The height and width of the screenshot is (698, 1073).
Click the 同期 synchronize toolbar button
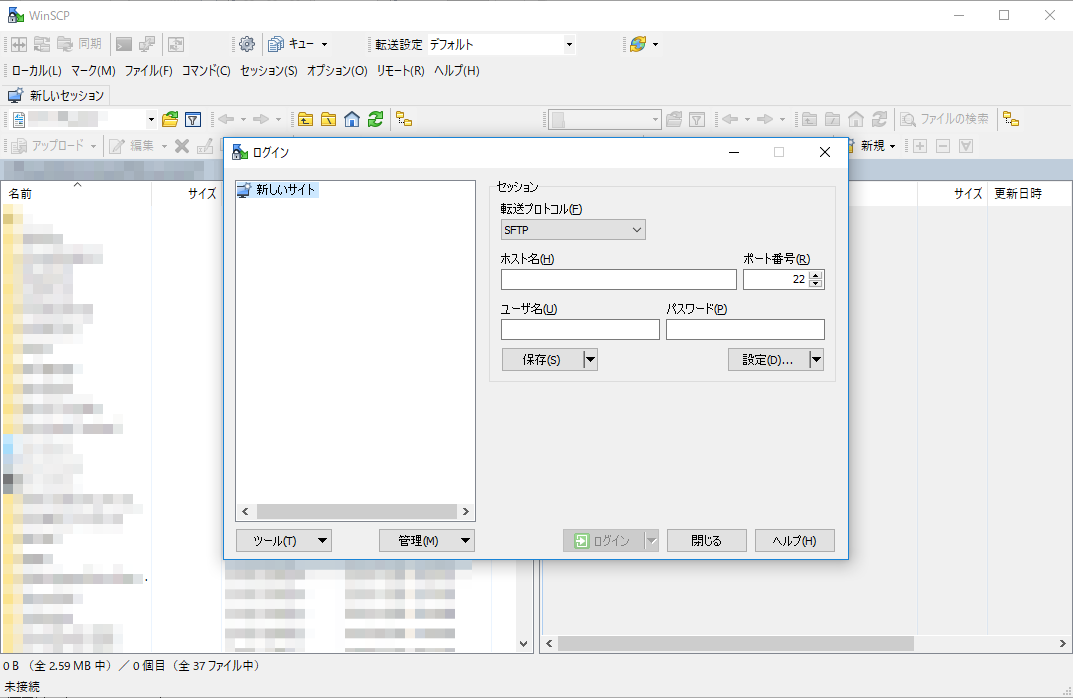click(x=79, y=44)
